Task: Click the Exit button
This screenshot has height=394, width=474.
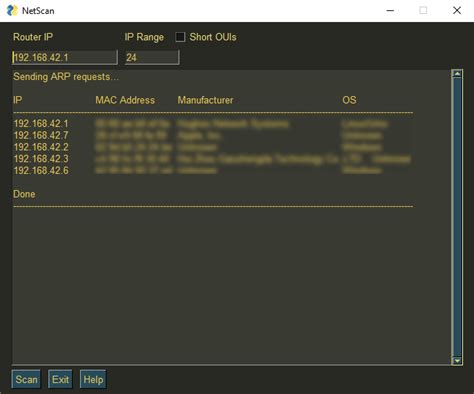Action: pos(60,379)
